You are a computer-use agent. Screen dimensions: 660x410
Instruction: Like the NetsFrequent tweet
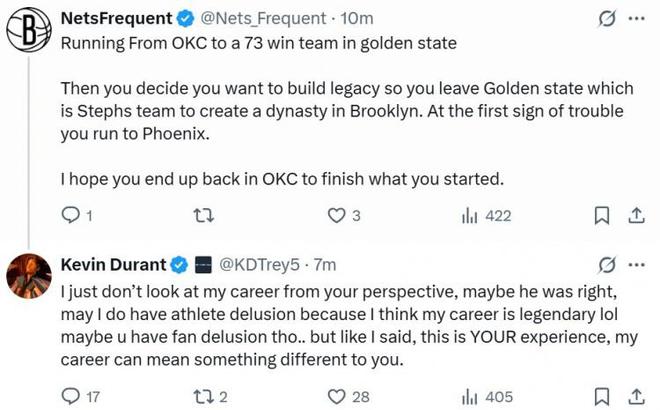point(336,214)
